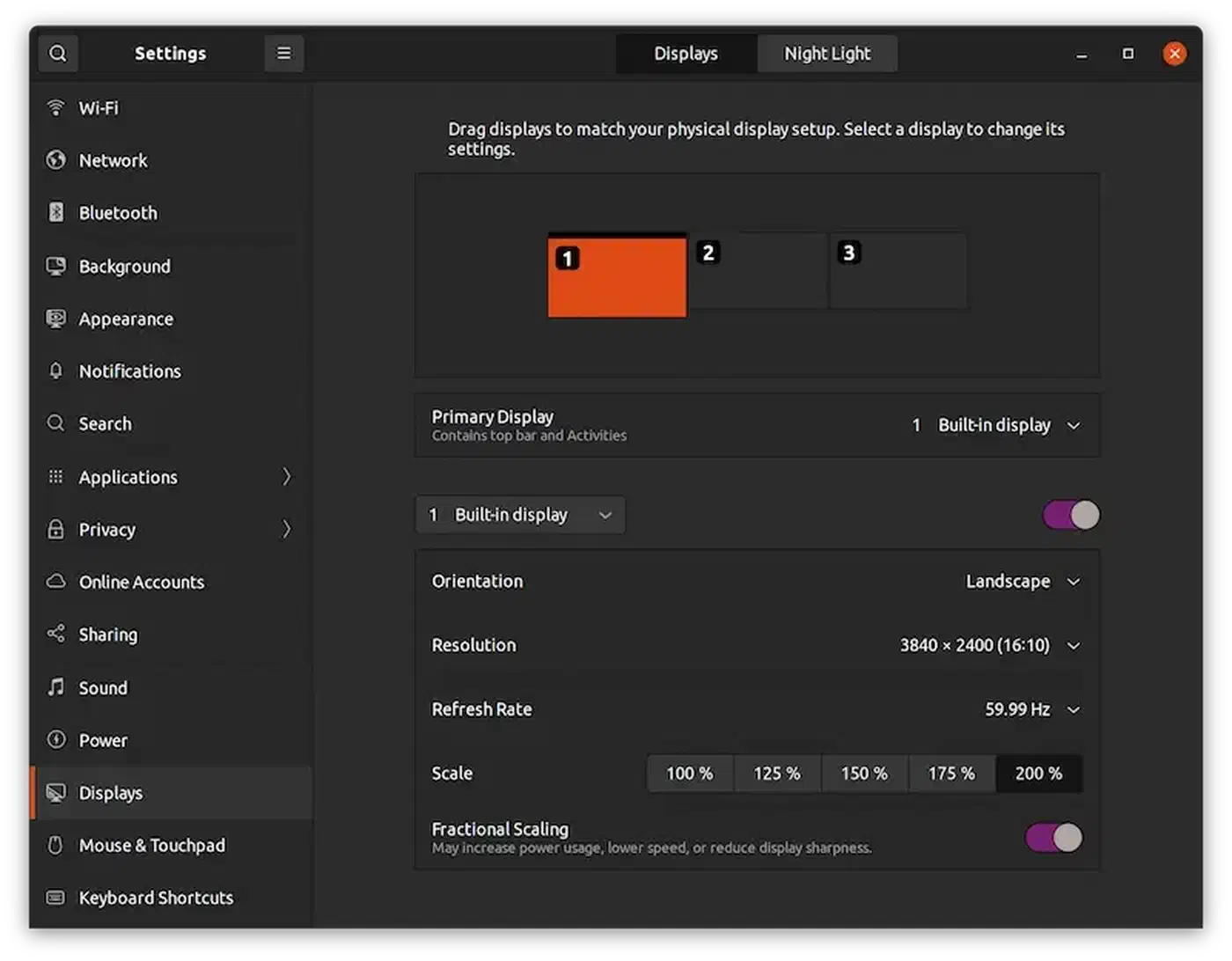Toggle the Built-in display on/off switch

(1071, 515)
